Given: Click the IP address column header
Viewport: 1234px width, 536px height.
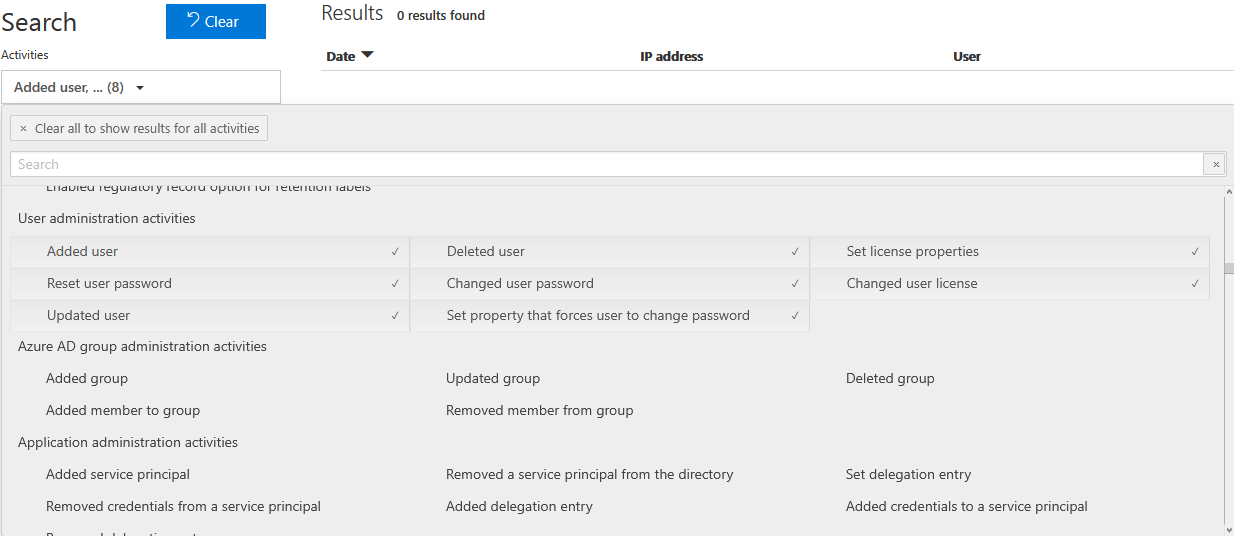Looking at the screenshot, I should pyautogui.click(x=671, y=57).
